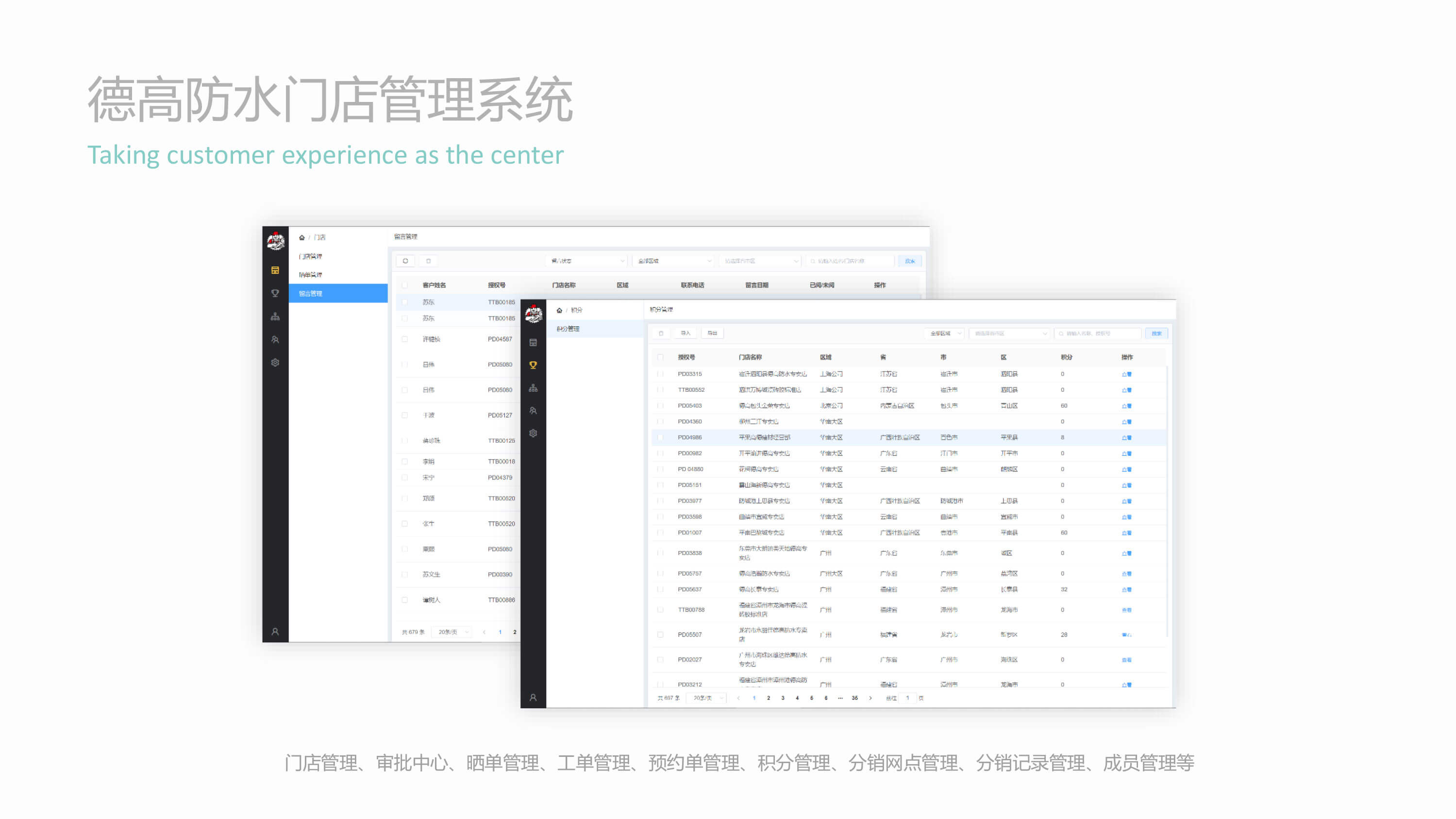The image size is (1456, 819).
Task: Click the next-page arrow in the 积分管理 pagination
Action: coord(870,698)
